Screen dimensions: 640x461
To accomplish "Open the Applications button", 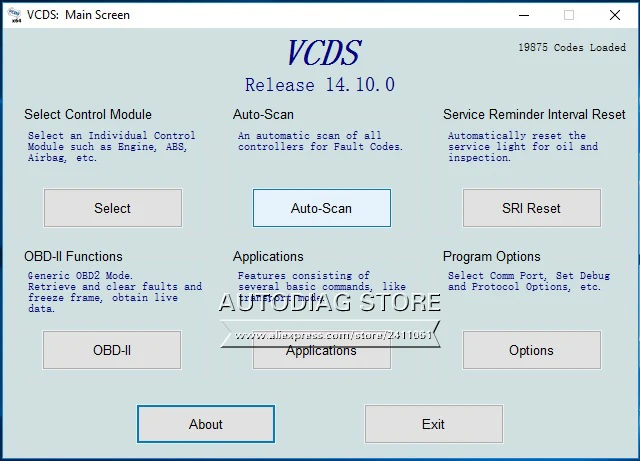I will (322, 350).
